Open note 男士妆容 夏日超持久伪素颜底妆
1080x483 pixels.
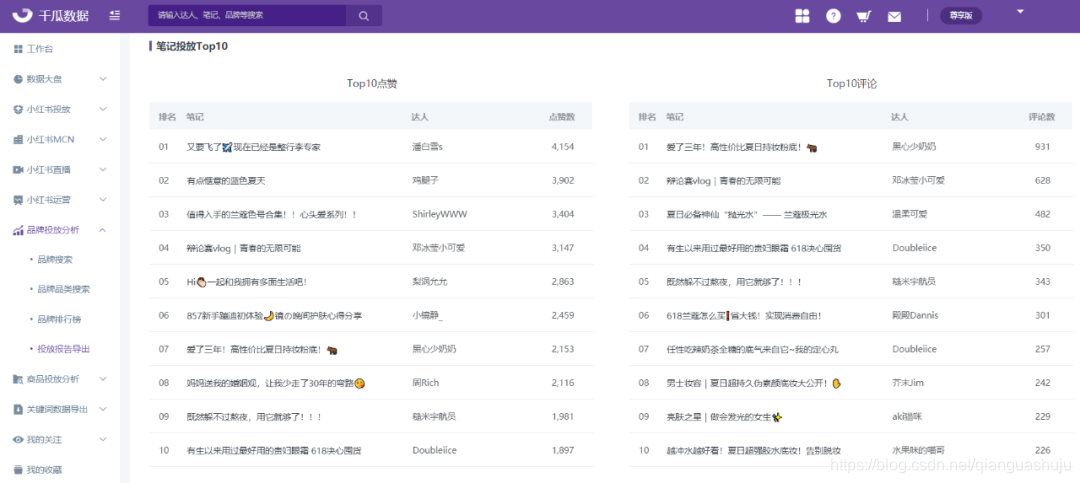coord(754,383)
